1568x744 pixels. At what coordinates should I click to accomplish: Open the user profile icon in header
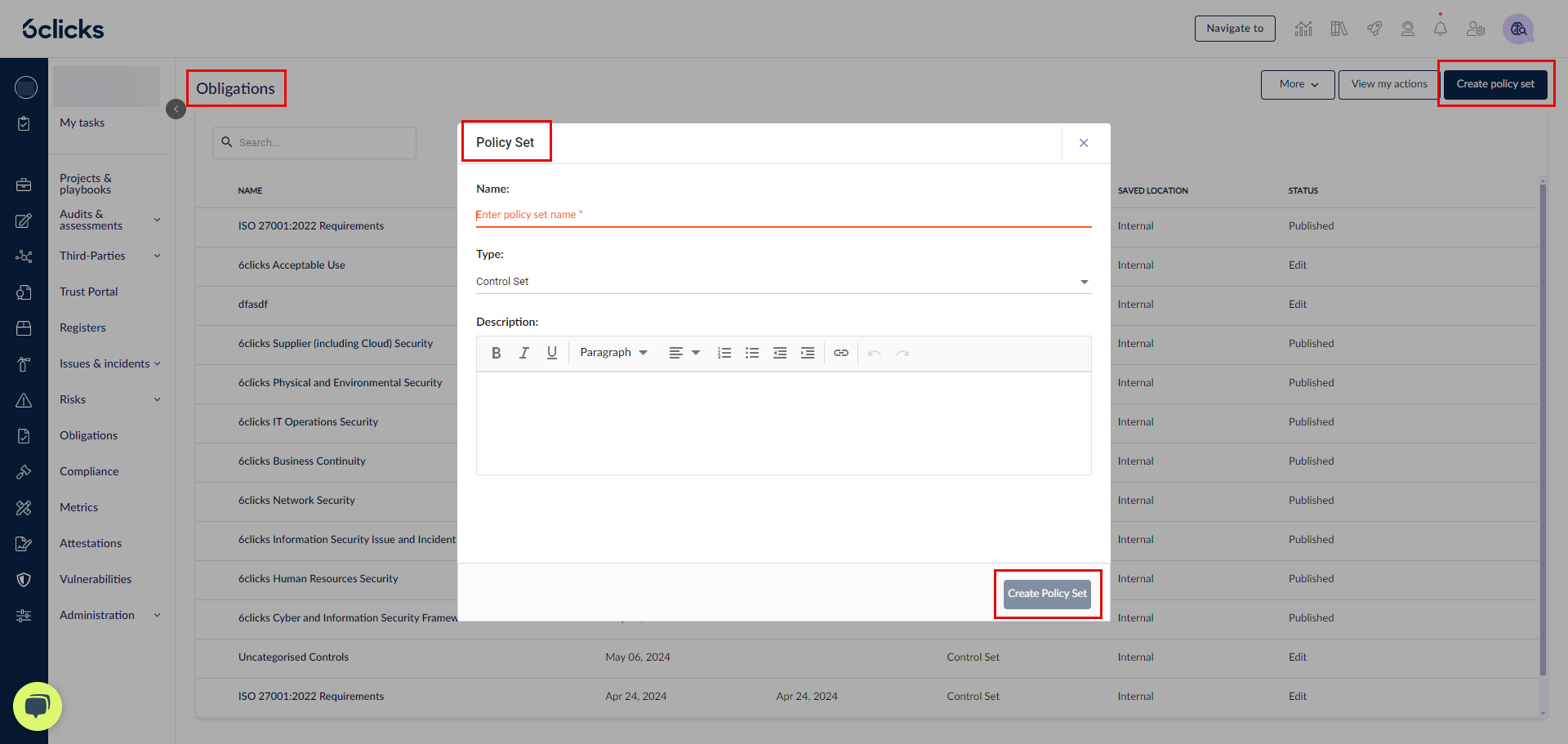[x=1408, y=29]
